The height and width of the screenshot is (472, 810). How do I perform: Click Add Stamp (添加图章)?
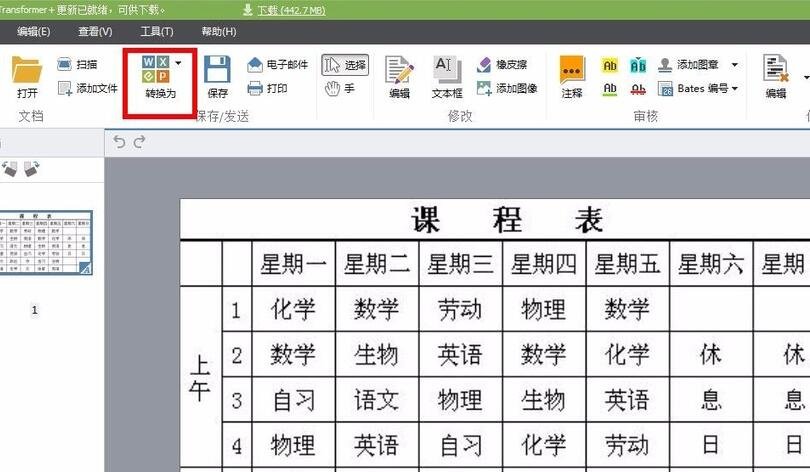click(x=688, y=65)
